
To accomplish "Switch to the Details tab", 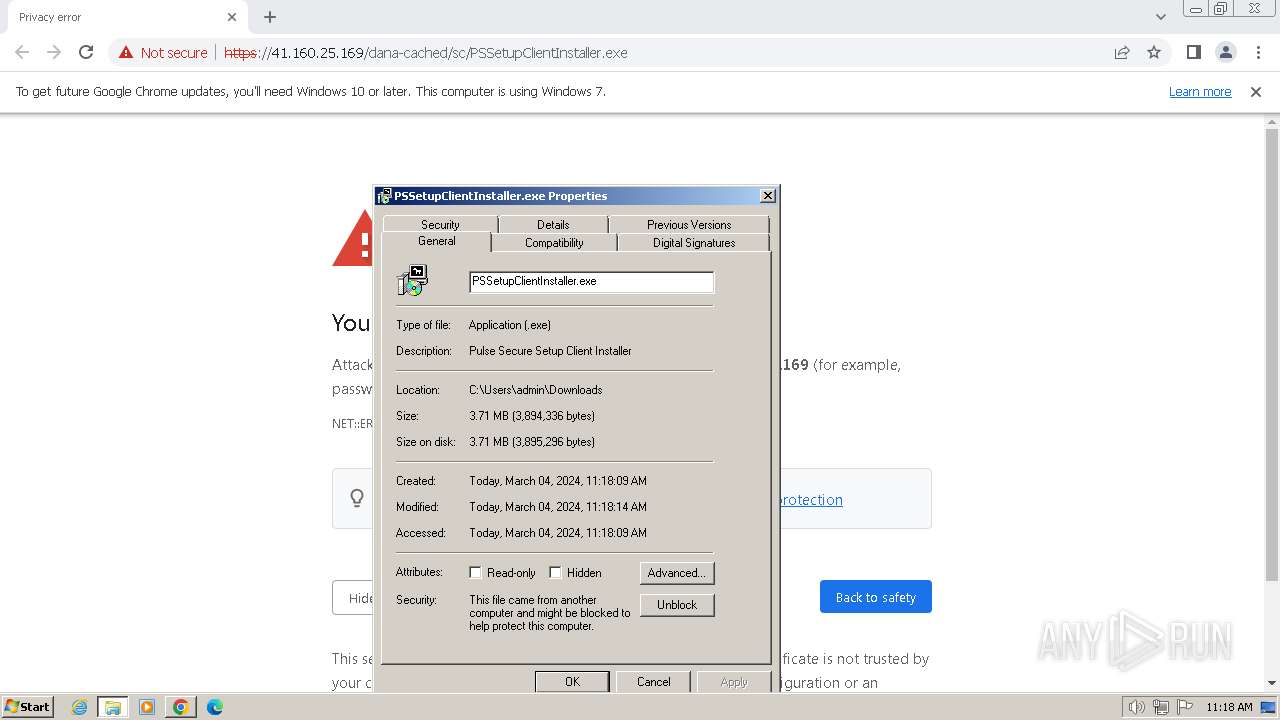I will [553, 225].
